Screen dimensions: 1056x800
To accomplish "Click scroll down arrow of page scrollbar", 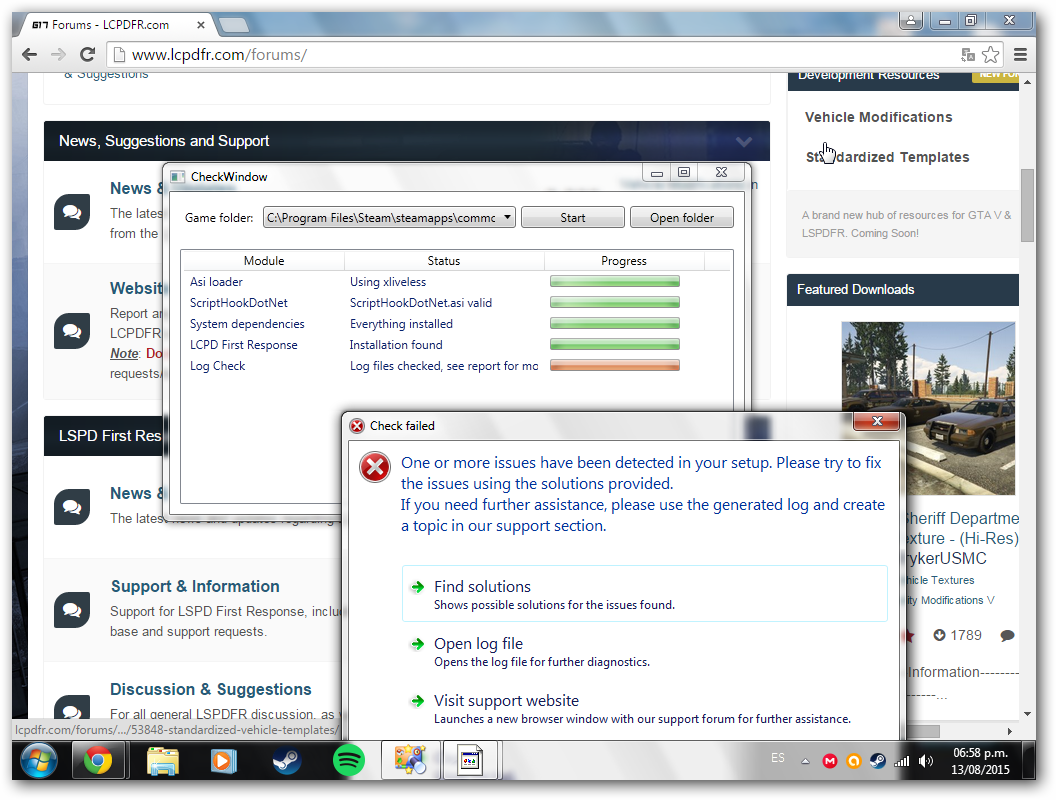I will click(1027, 714).
